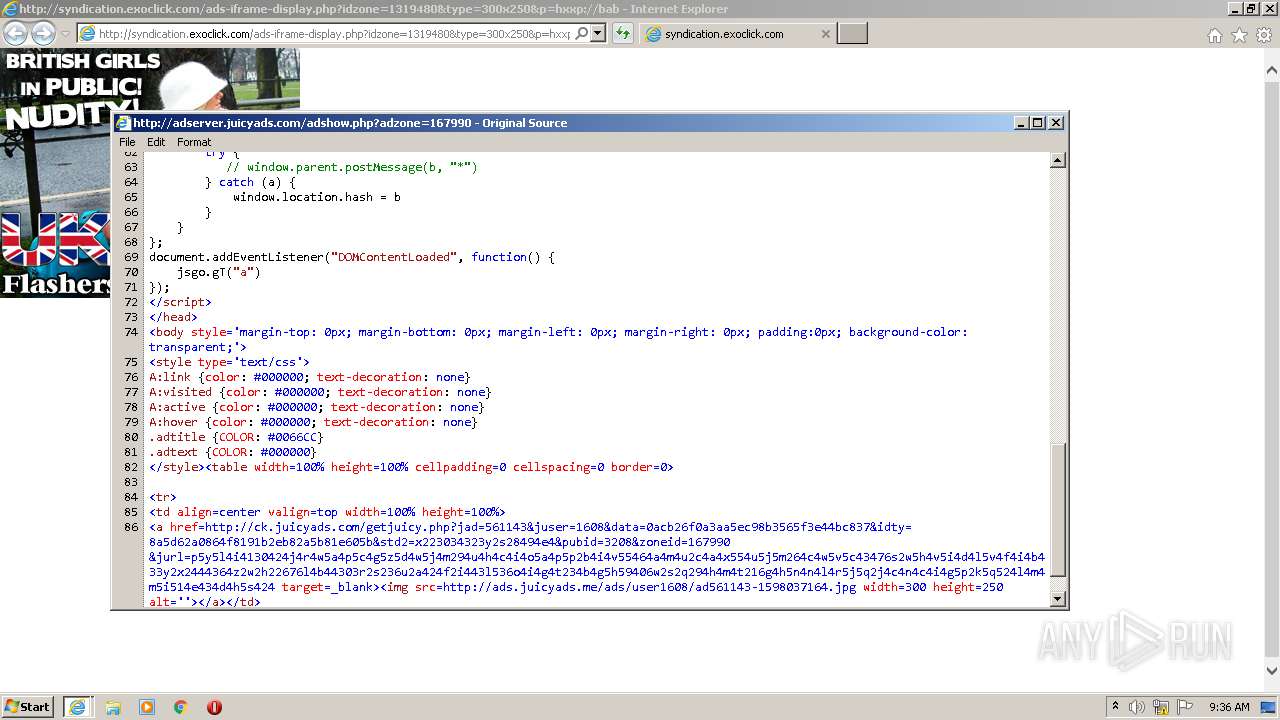Image resolution: width=1280 pixels, height=720 pixels.
Task: Go forward using IE Forward arrow
Action: pyautogui.click(x=43, y=33)
